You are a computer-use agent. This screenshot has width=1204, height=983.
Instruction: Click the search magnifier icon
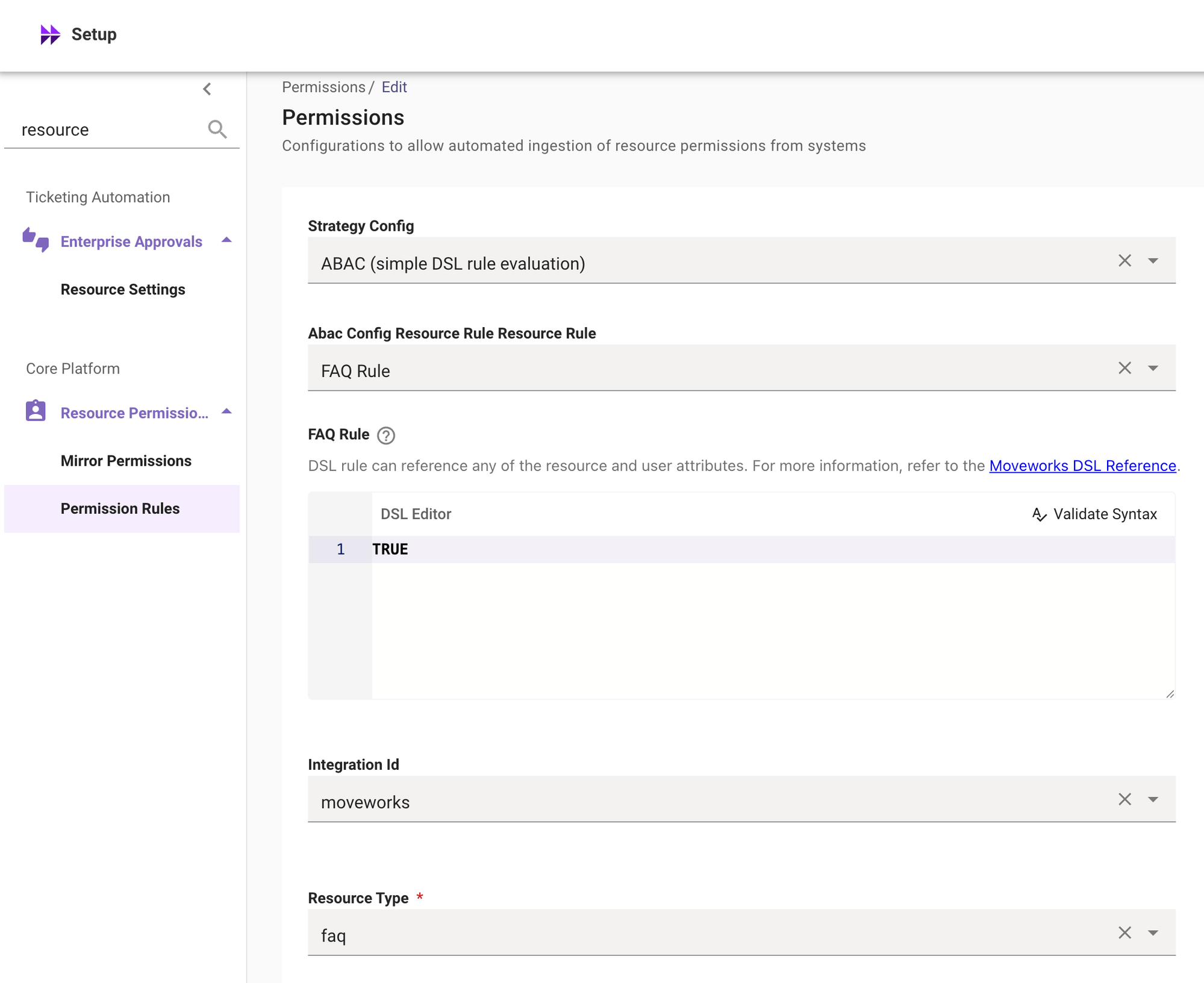point(217,130)
